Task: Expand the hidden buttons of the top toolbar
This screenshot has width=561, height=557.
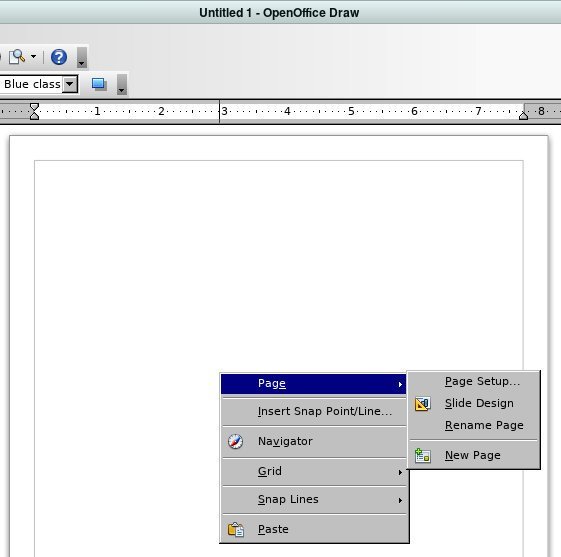Action: point(82,57)
